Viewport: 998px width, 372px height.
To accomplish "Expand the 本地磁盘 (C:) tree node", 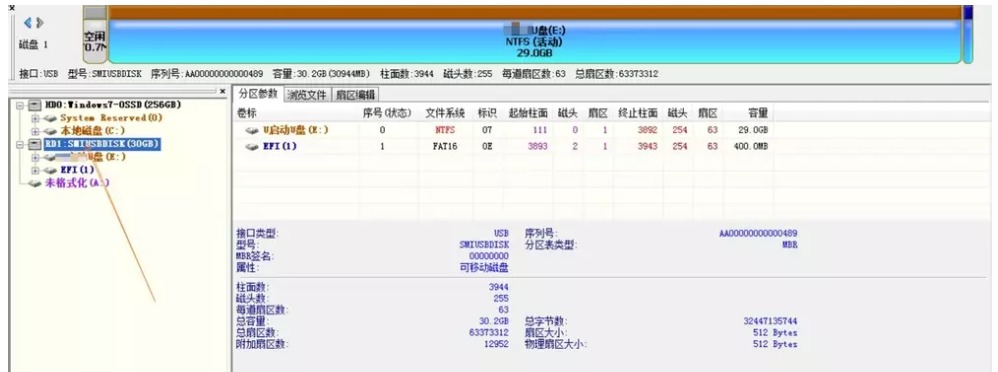I will [x=35, y=131].
